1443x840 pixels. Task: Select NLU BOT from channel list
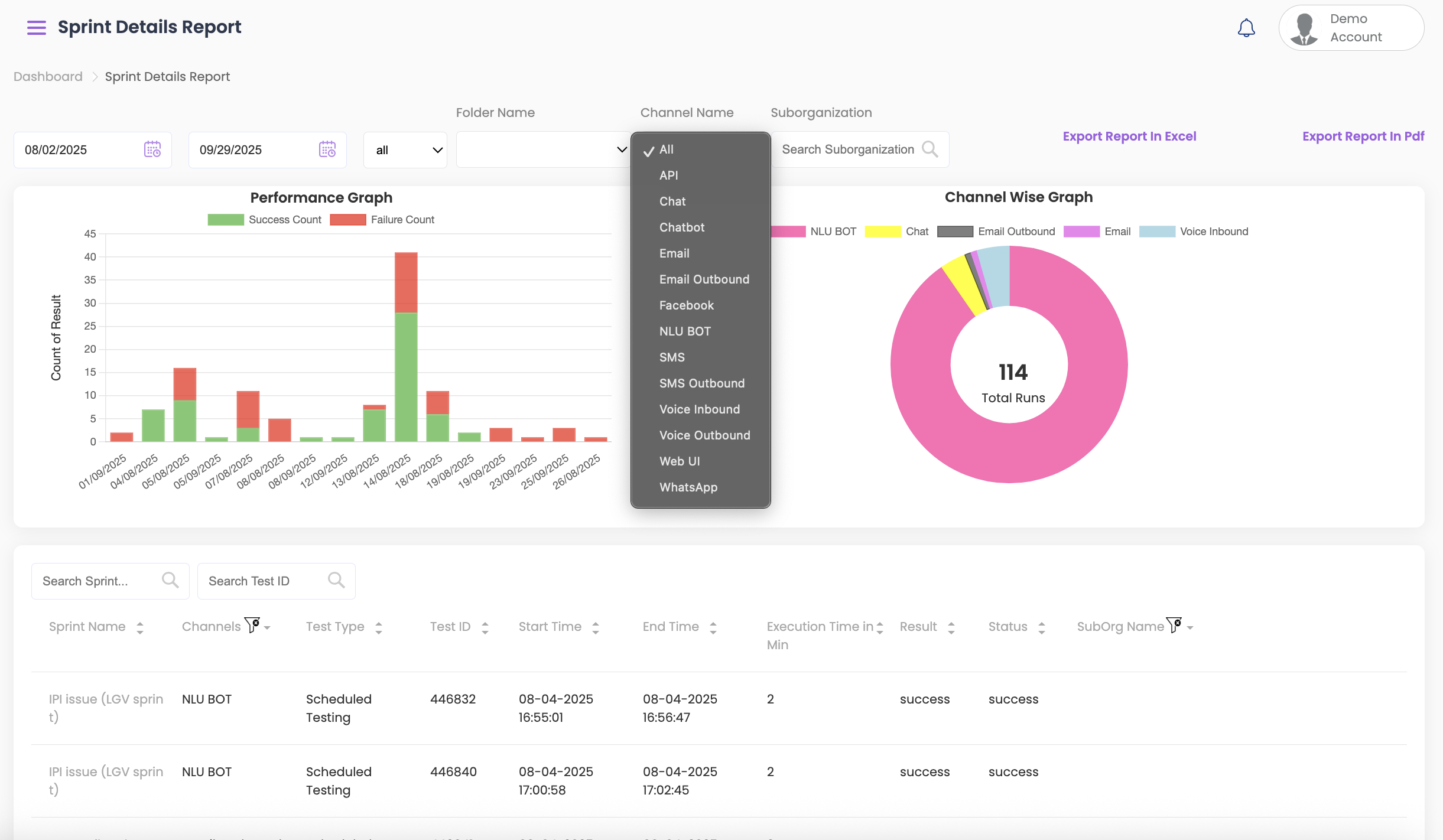point(685,331)
